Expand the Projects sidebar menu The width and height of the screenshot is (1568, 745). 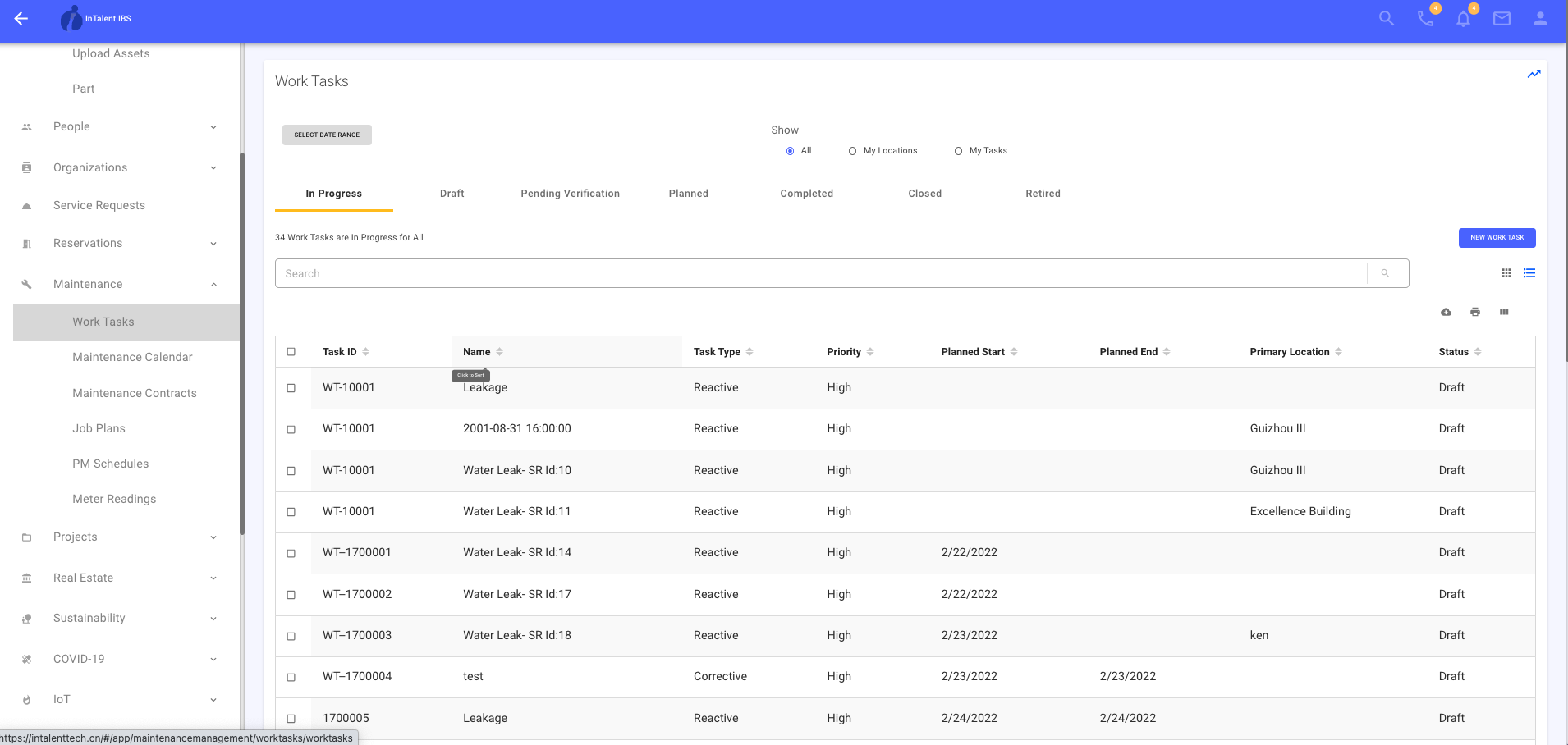(x=213, y=537)
